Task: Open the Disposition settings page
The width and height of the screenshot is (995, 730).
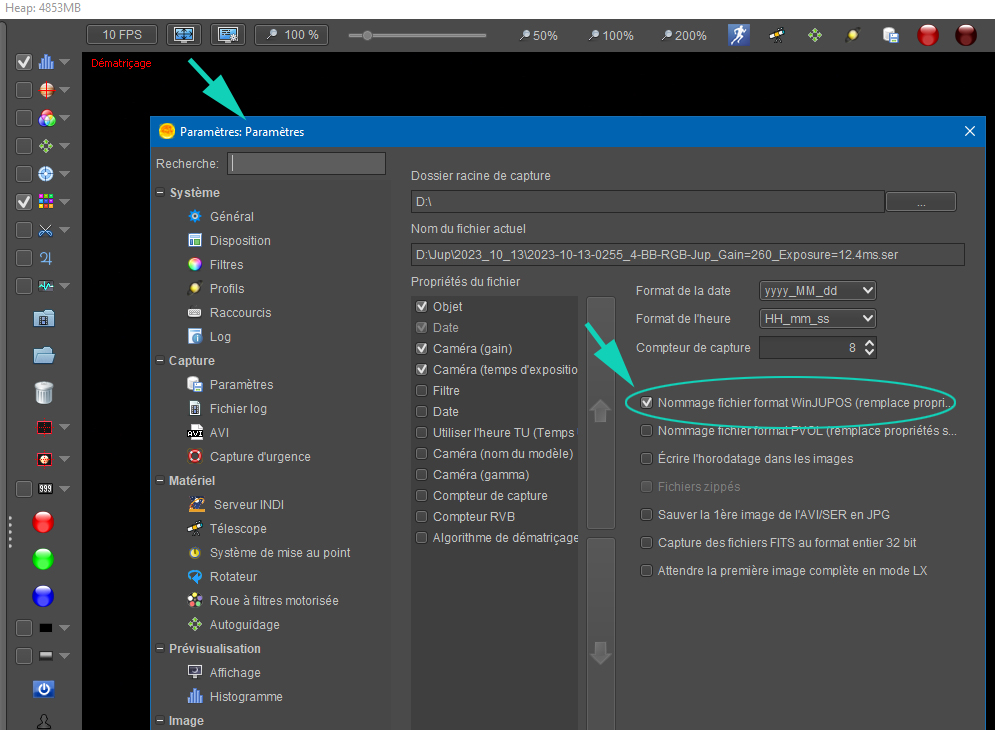Action: pyautogui.click(x=240, y=241)
